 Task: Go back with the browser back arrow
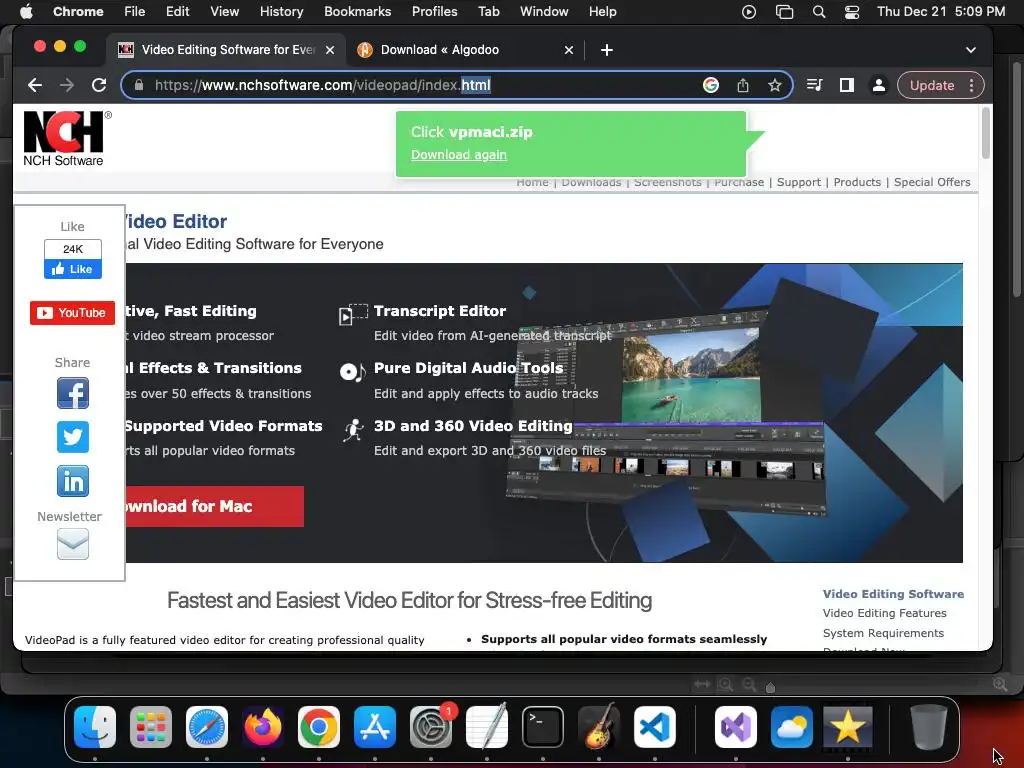click(x=35, y=85)
